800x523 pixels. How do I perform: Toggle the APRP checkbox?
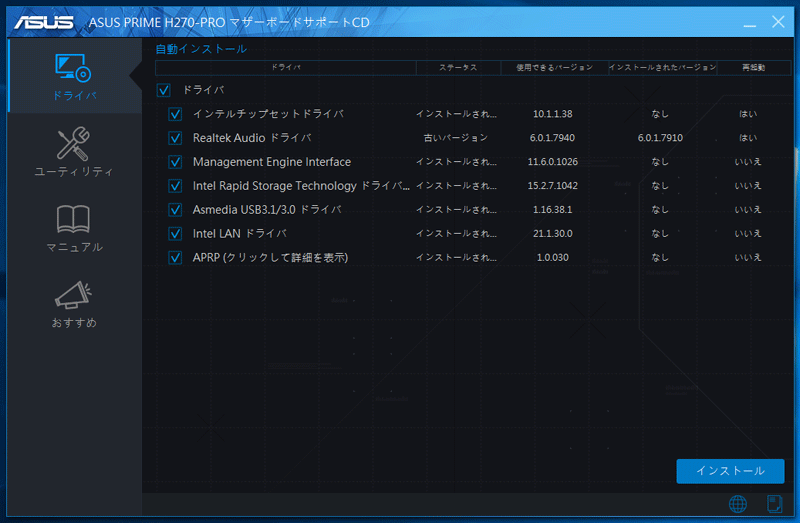coord(175,258)
